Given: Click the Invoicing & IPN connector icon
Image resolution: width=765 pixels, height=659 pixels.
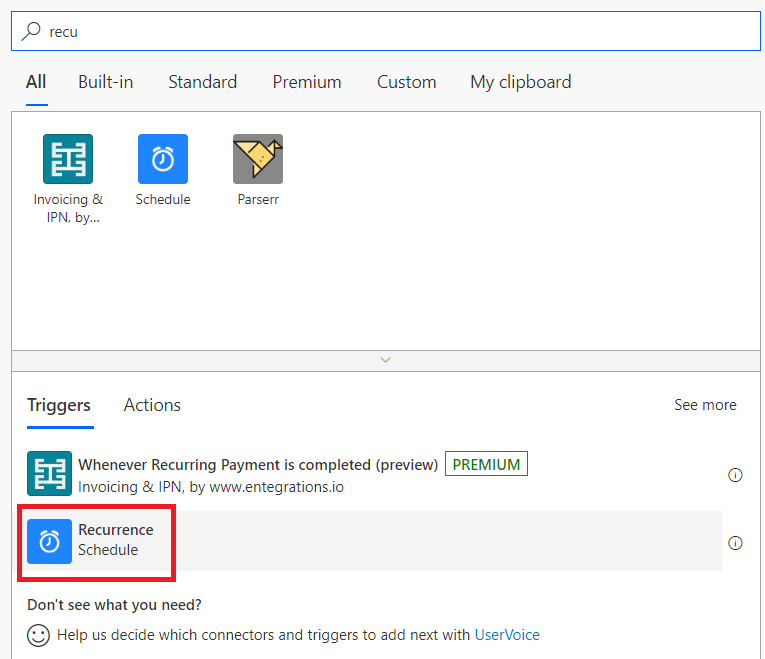Looking at the screenshot, I should click(x=68, y=159).
